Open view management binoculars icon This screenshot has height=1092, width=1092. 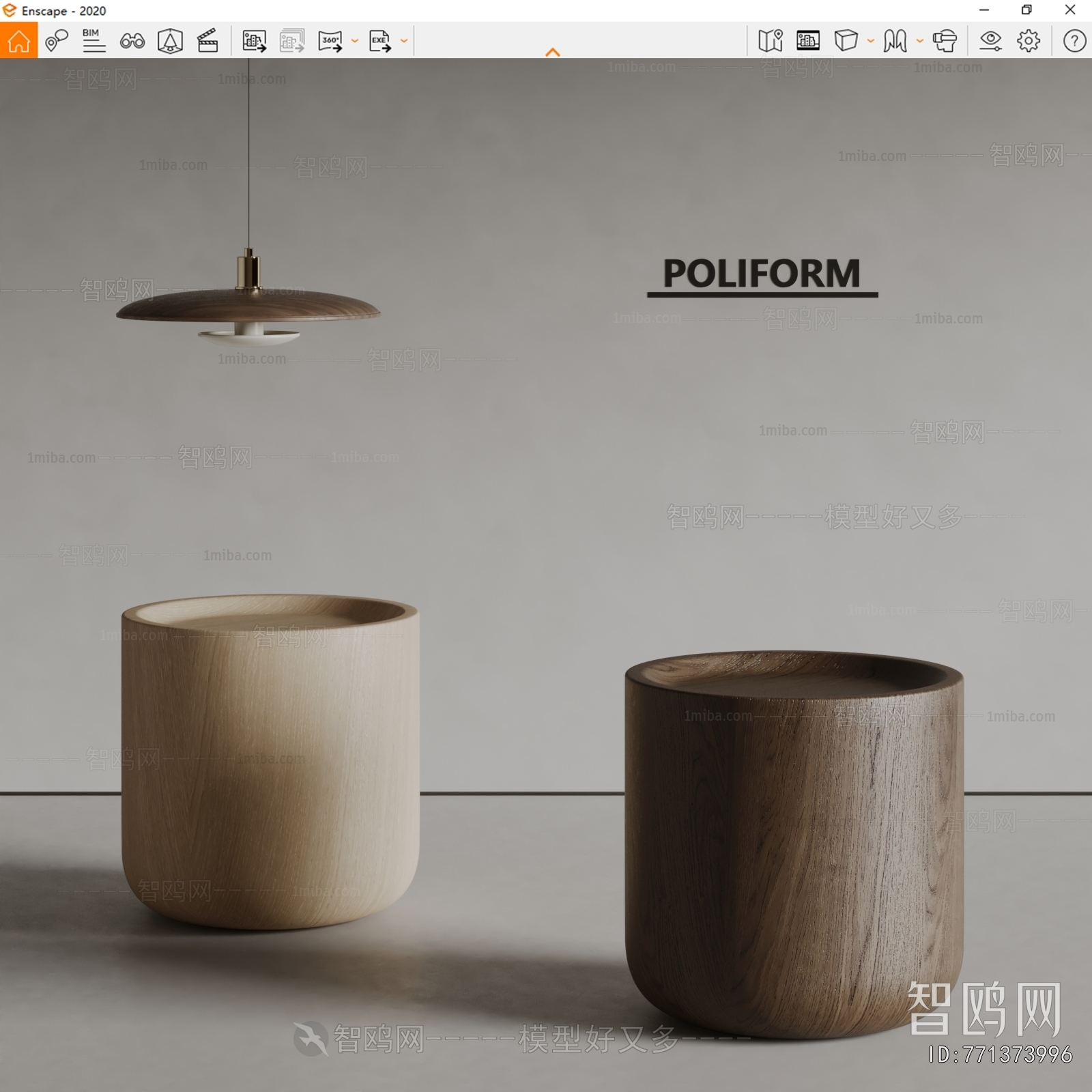(132, 41)
